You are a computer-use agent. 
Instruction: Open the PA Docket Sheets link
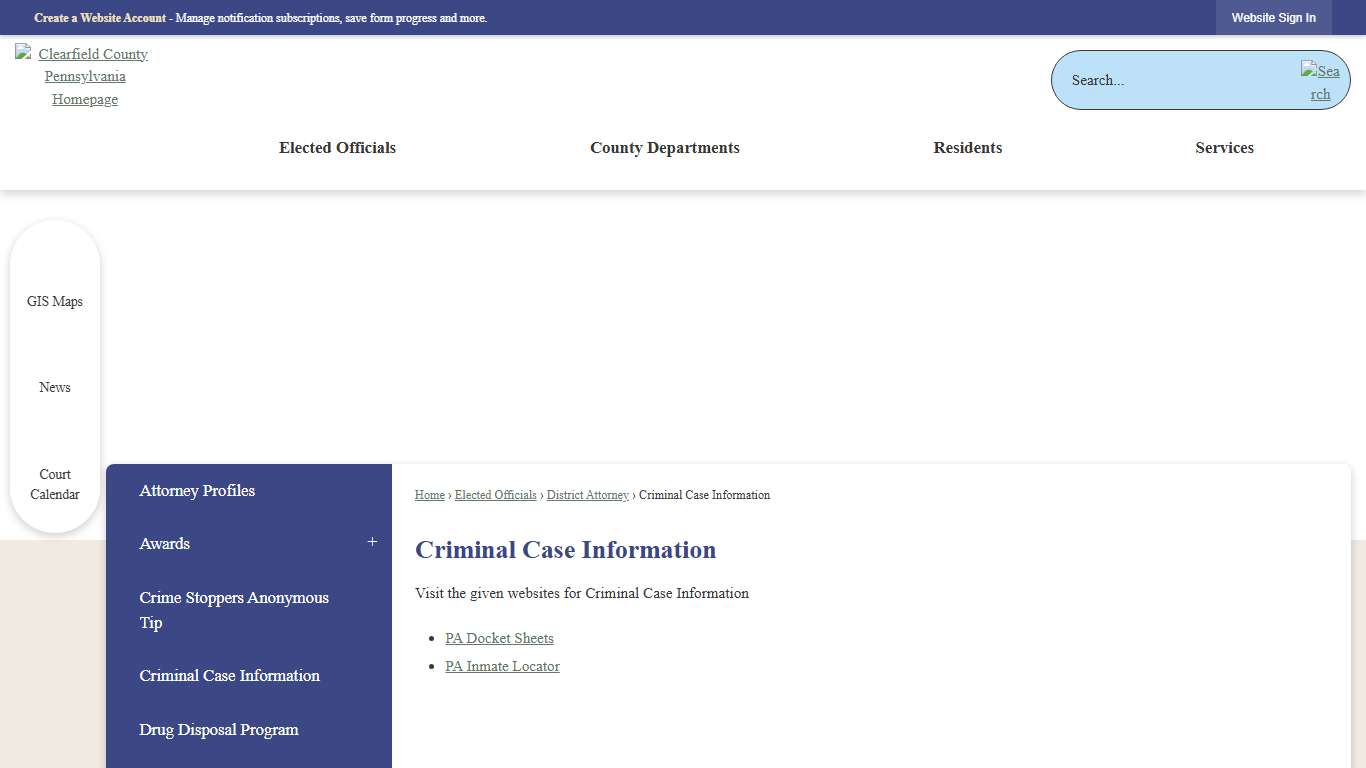click(499, 638)
